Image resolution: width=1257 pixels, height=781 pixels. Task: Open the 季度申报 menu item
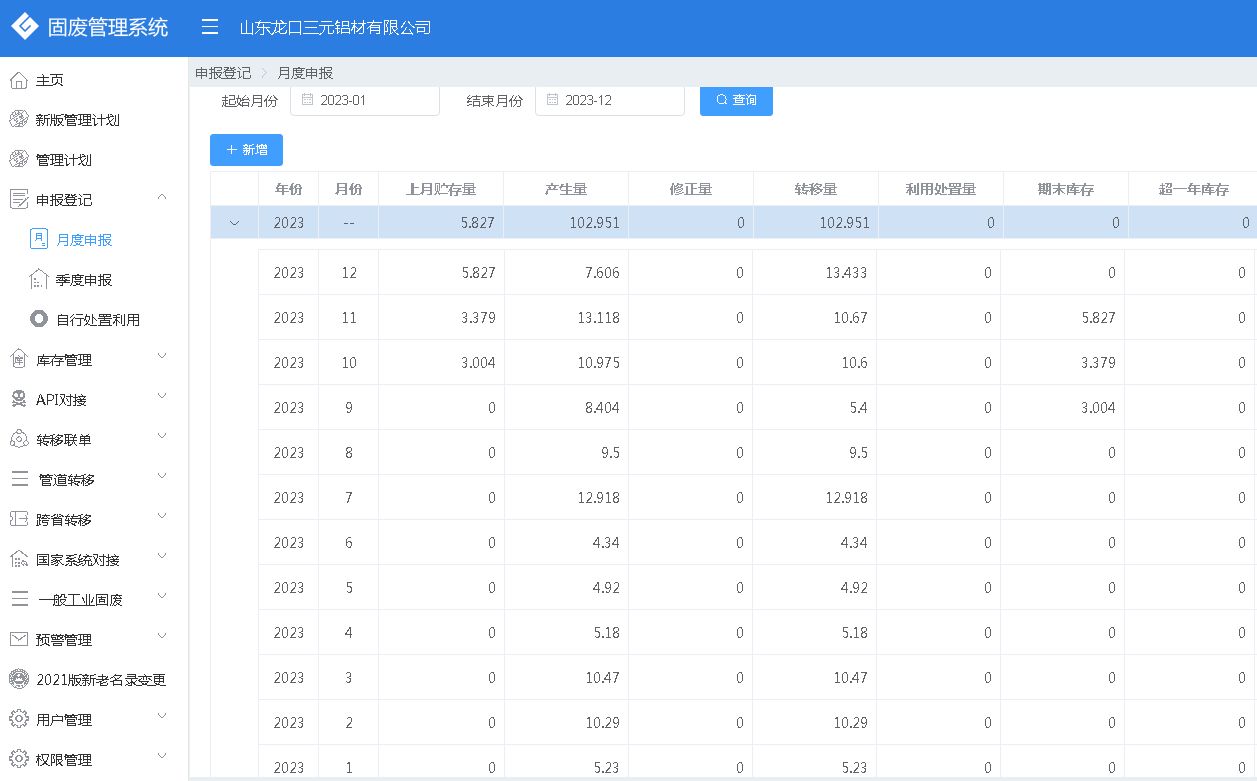(84, 280)
